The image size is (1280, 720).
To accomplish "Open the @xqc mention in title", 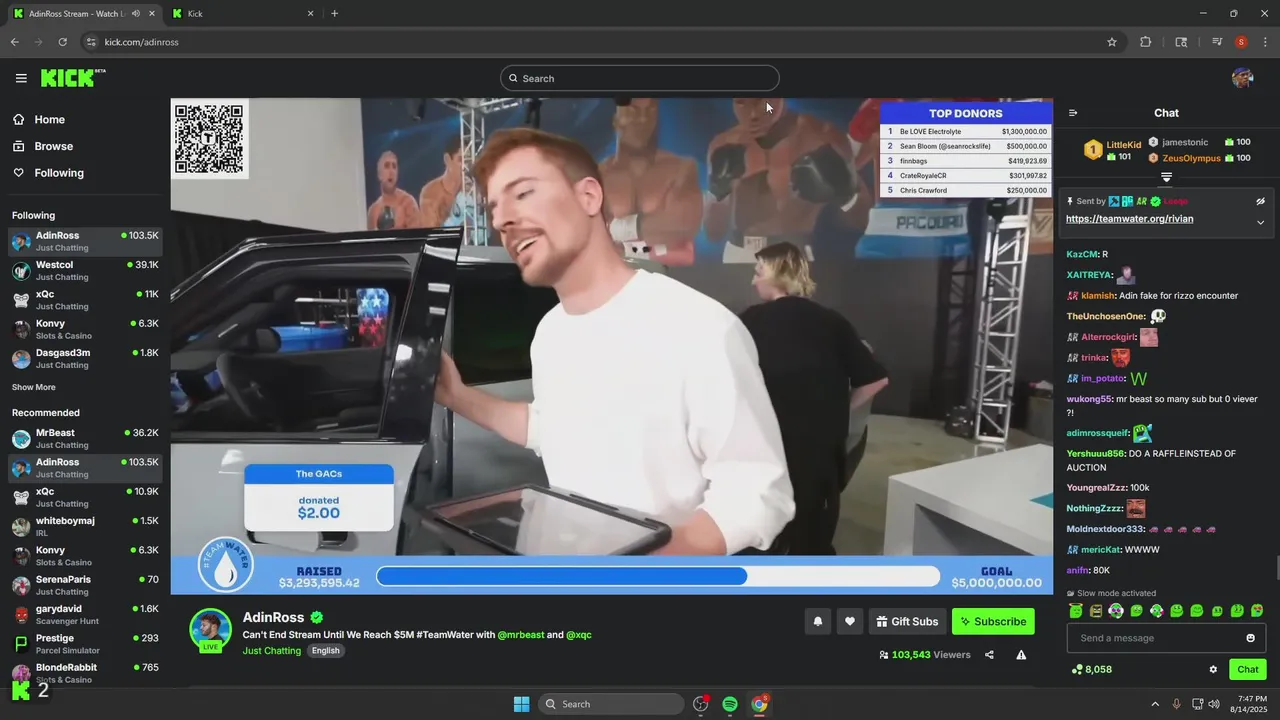I will click(579, 635).
